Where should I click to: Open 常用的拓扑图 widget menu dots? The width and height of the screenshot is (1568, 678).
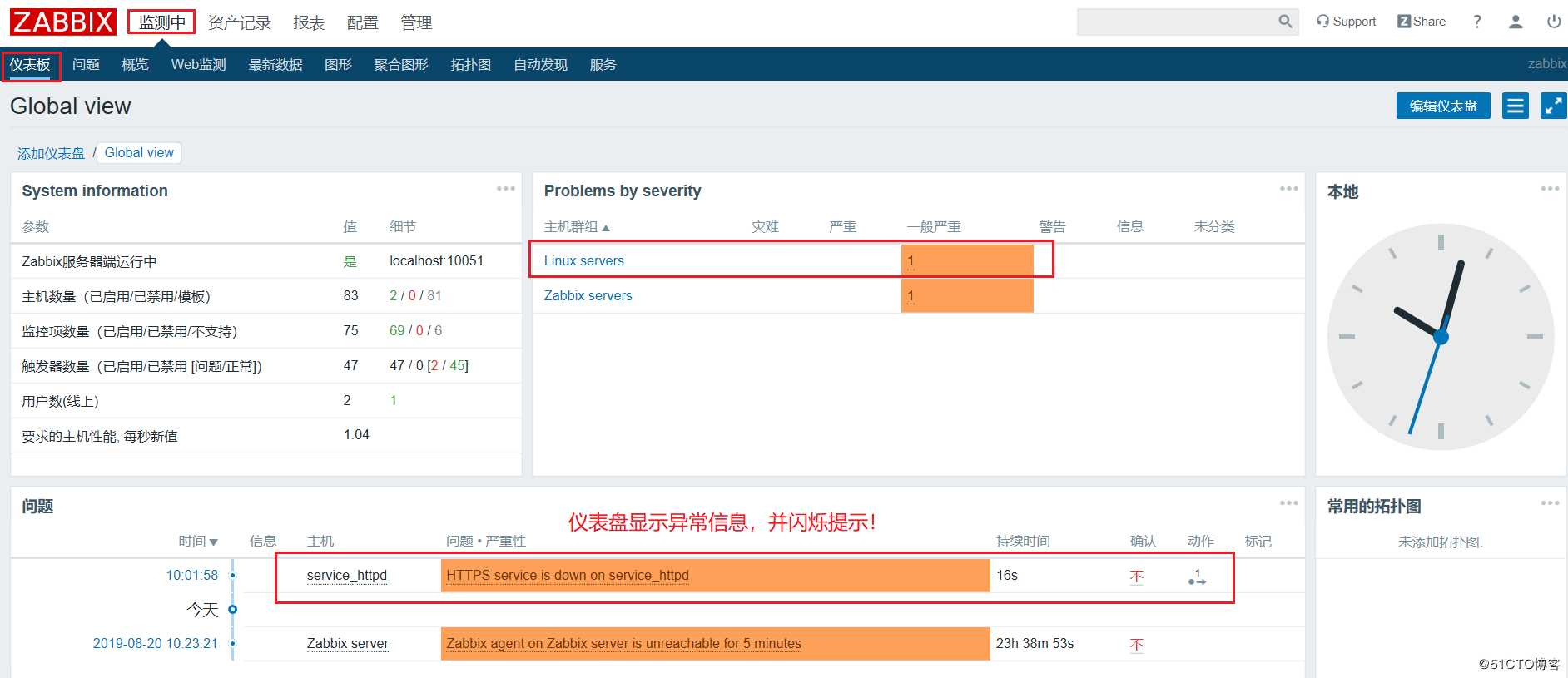pyautogui.click(x=1550, y=503)
